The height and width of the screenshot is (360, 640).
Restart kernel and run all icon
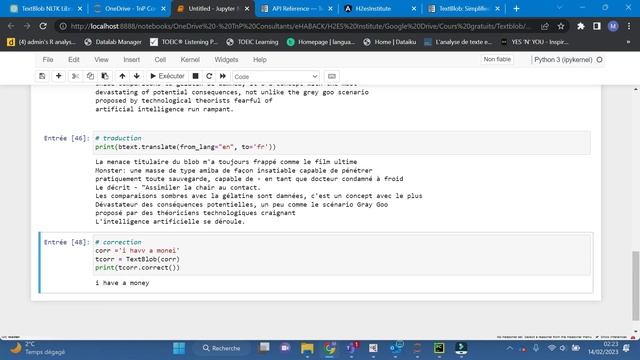[223, 76]
